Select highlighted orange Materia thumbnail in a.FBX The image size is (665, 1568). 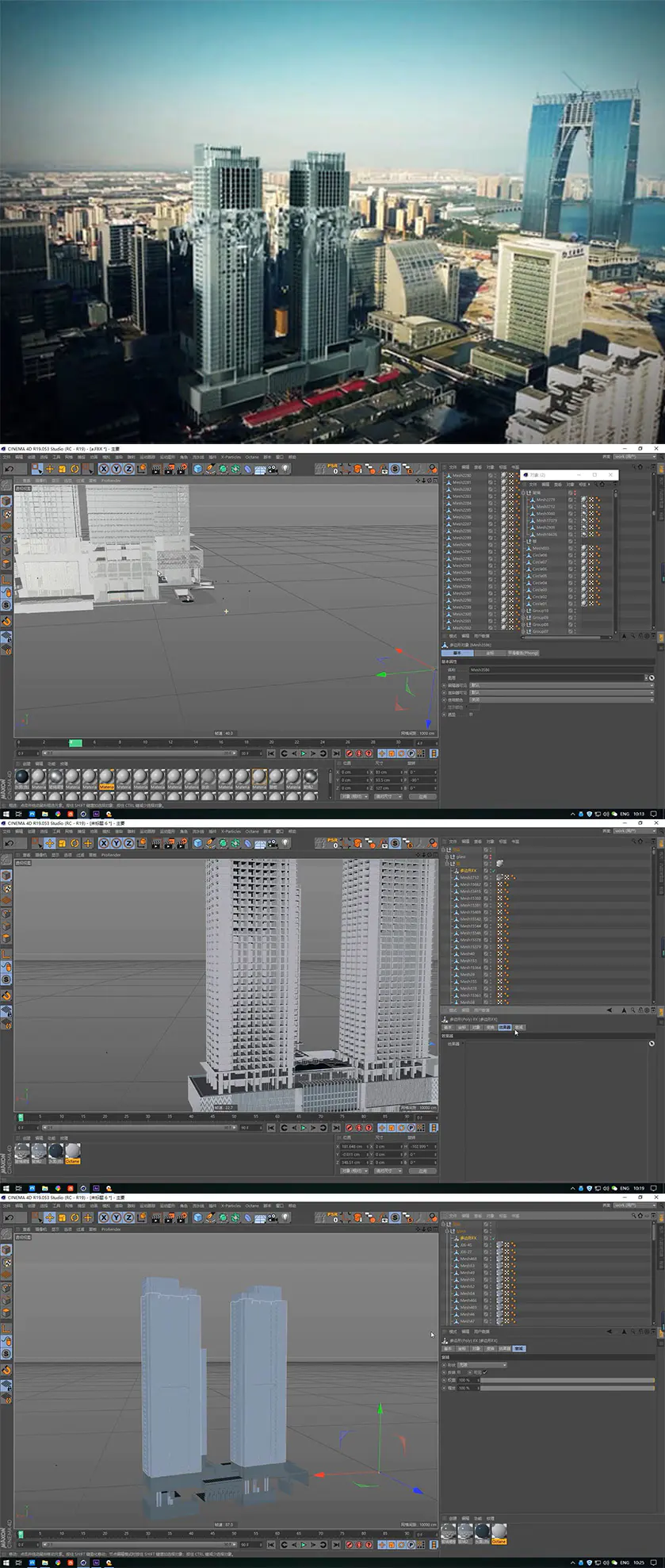(106, 779)
